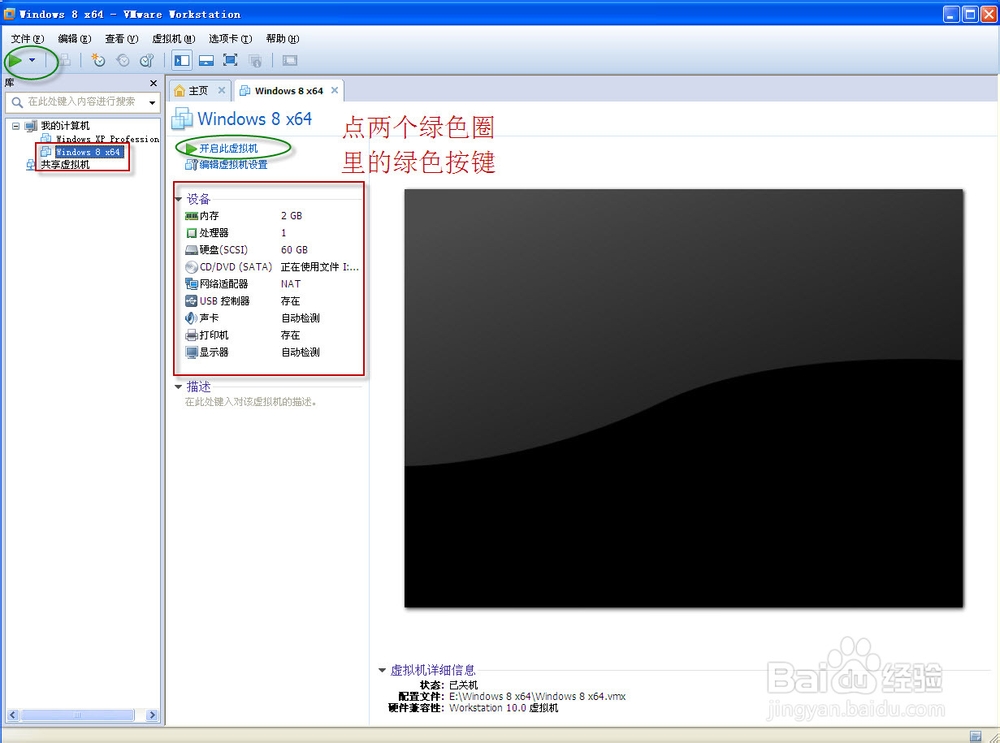1000x743 pixels.
Task: Click the library horizontal scrollbar thumb
Action: [x=77, y=715]
